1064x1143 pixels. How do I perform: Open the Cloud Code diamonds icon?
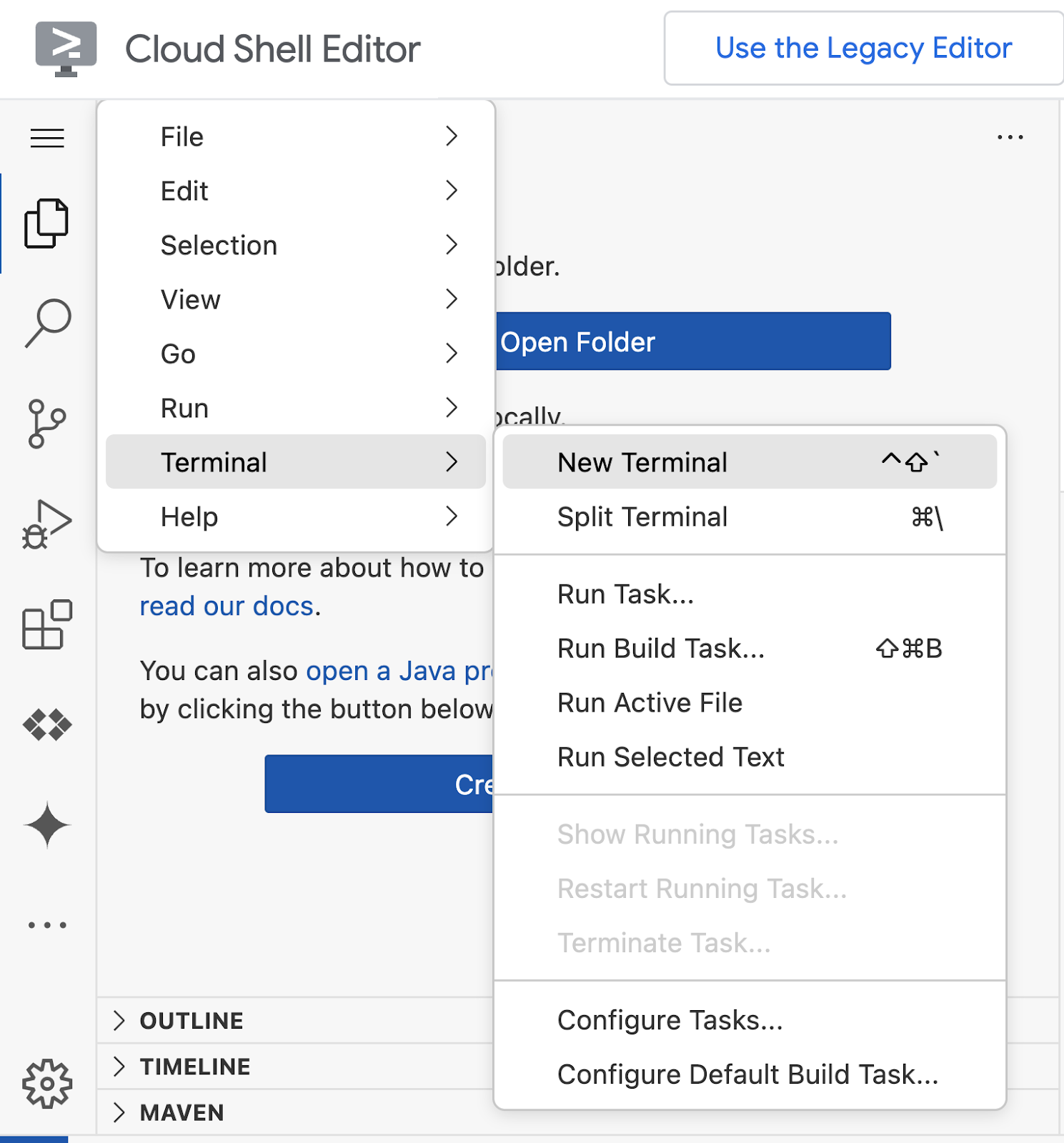(47, 725)
